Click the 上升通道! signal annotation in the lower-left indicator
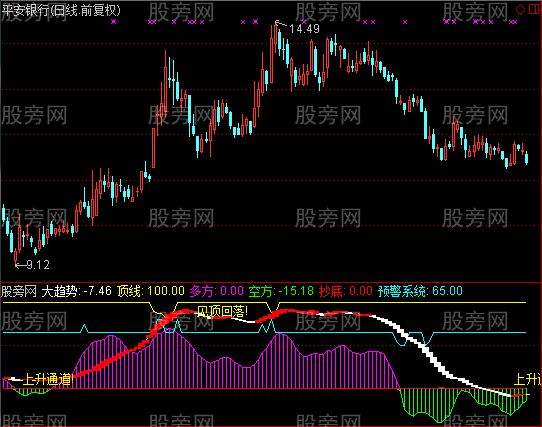Screen dimensions: 542x427 (x=48, y=380)
